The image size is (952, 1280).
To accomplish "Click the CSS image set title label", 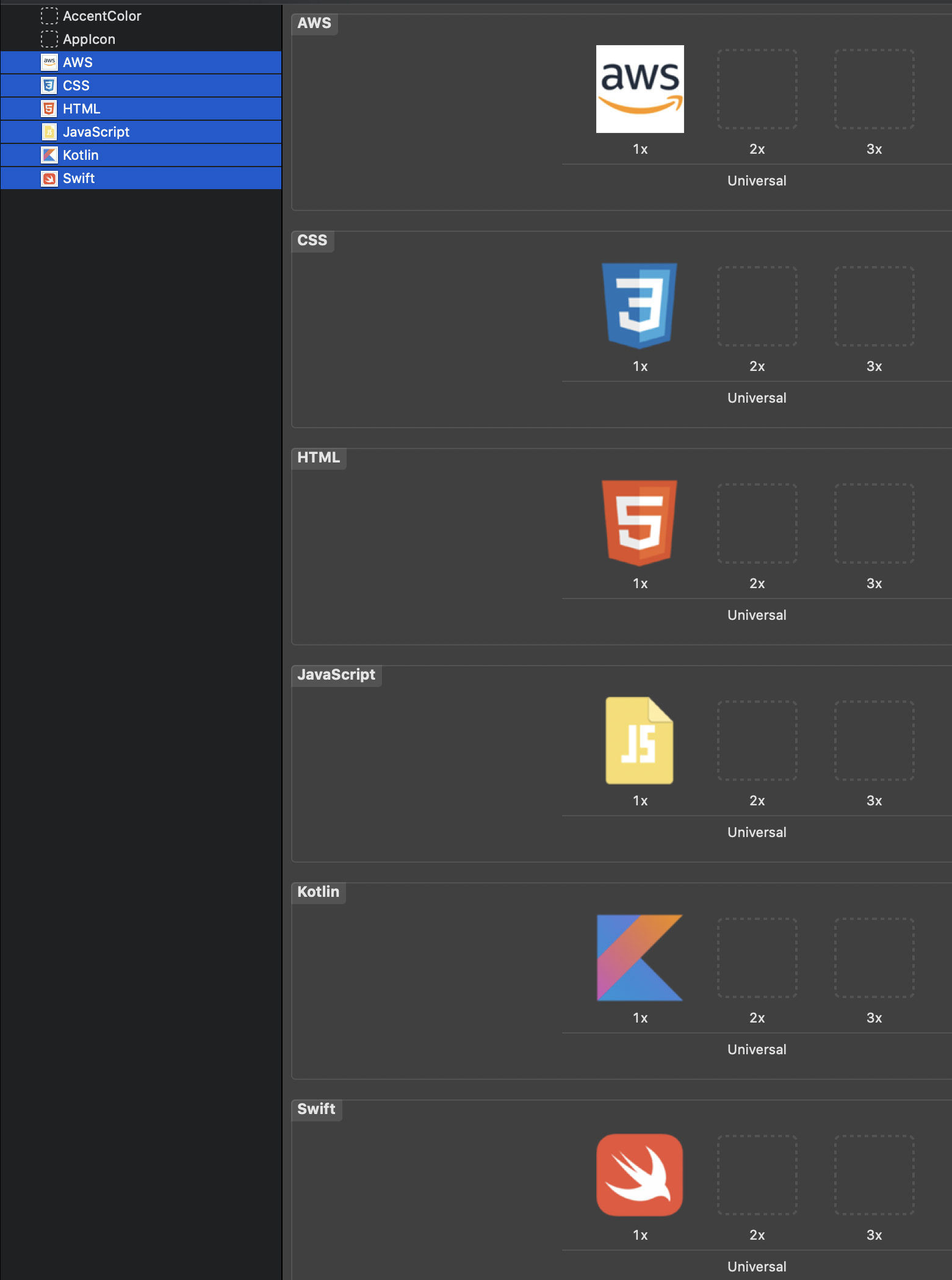I will click(x=312, y=240).
